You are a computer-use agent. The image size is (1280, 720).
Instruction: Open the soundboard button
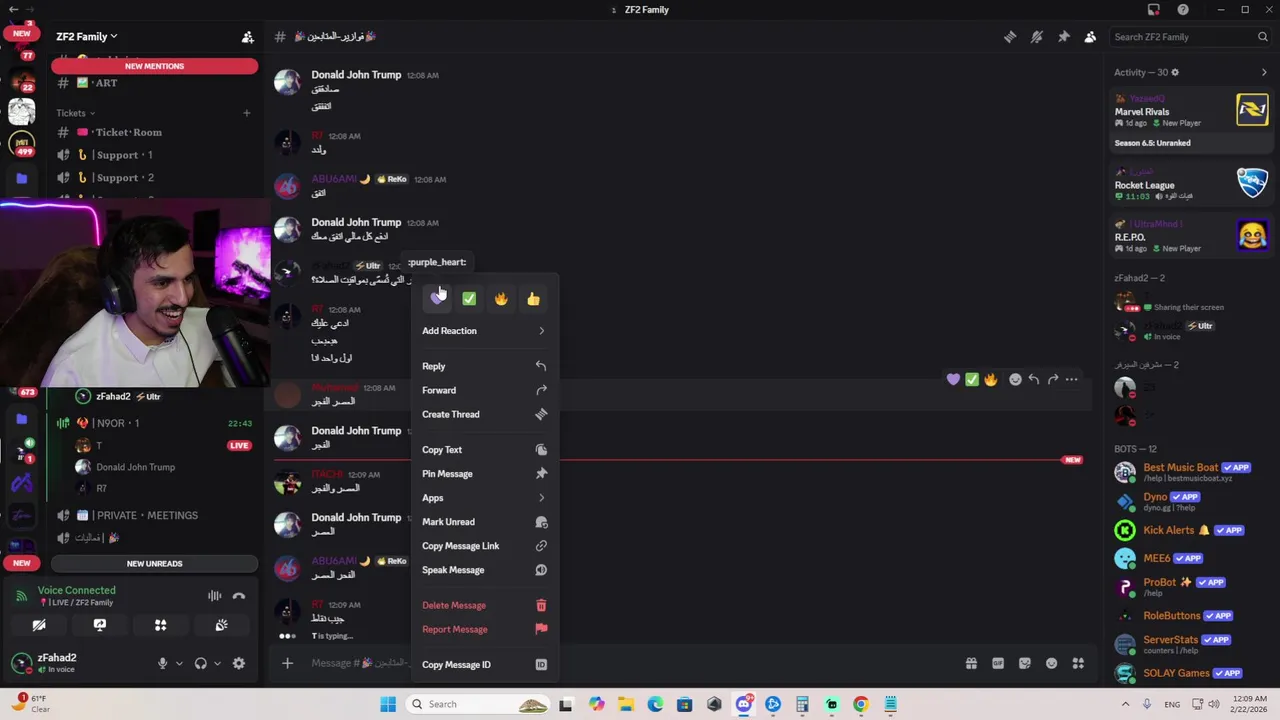pyautogui.click(x=221, y=625)
